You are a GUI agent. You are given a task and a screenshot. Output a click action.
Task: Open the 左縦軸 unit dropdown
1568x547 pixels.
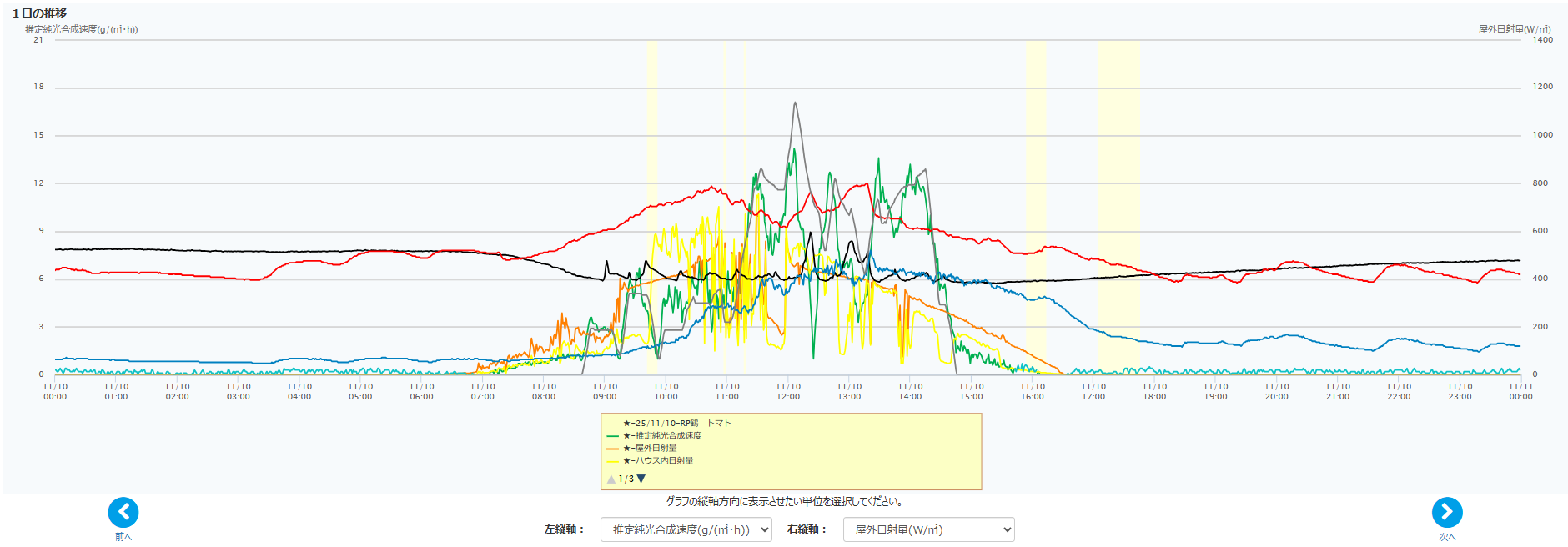(686, 529)
